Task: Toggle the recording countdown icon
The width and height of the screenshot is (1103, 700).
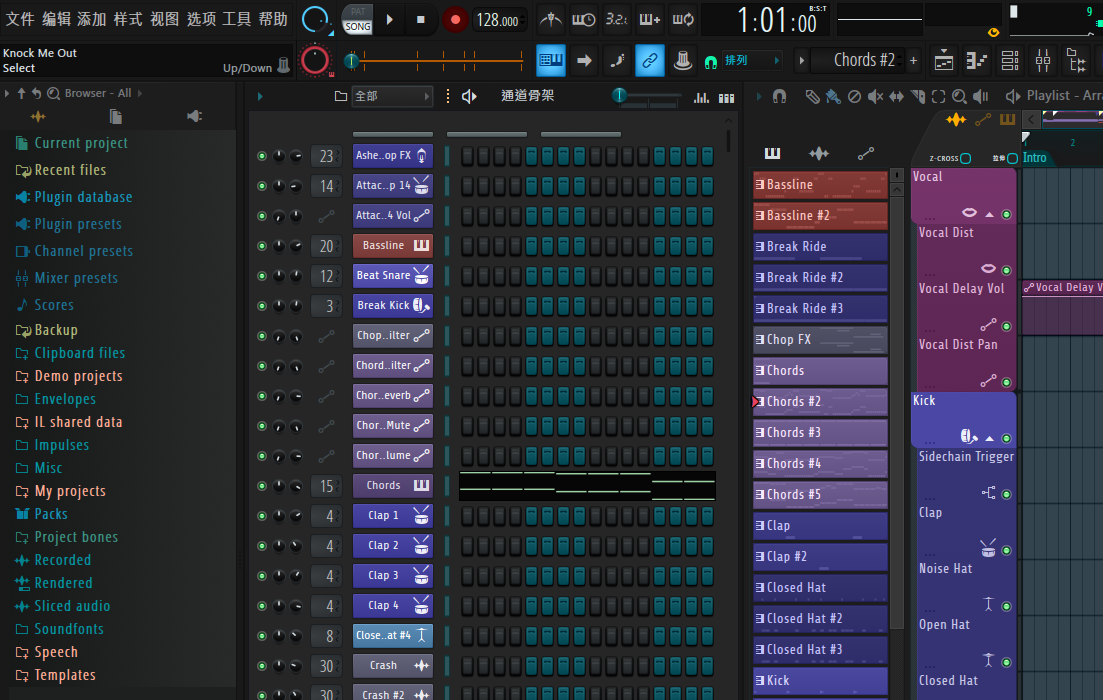Action: 616,20
